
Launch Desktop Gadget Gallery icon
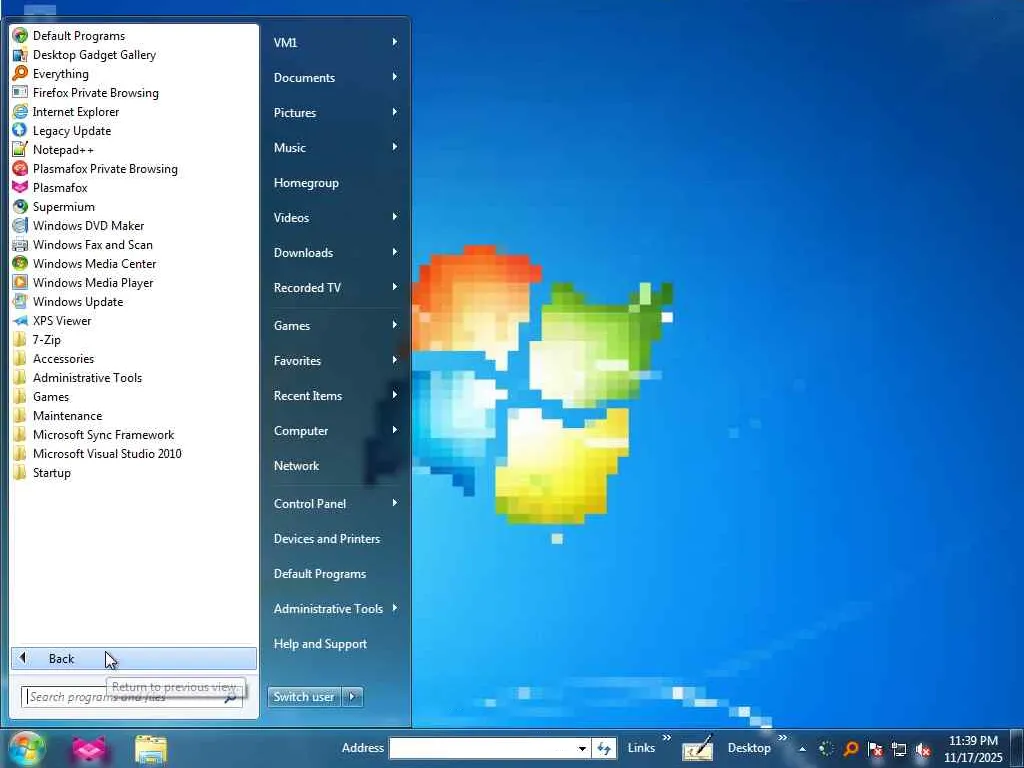click(20, 54)
